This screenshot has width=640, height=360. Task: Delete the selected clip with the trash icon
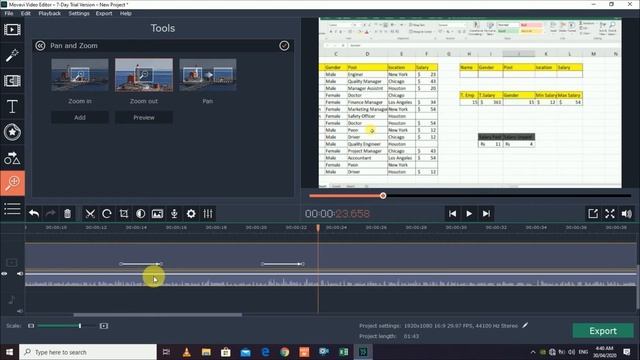(x=67, y=213)
